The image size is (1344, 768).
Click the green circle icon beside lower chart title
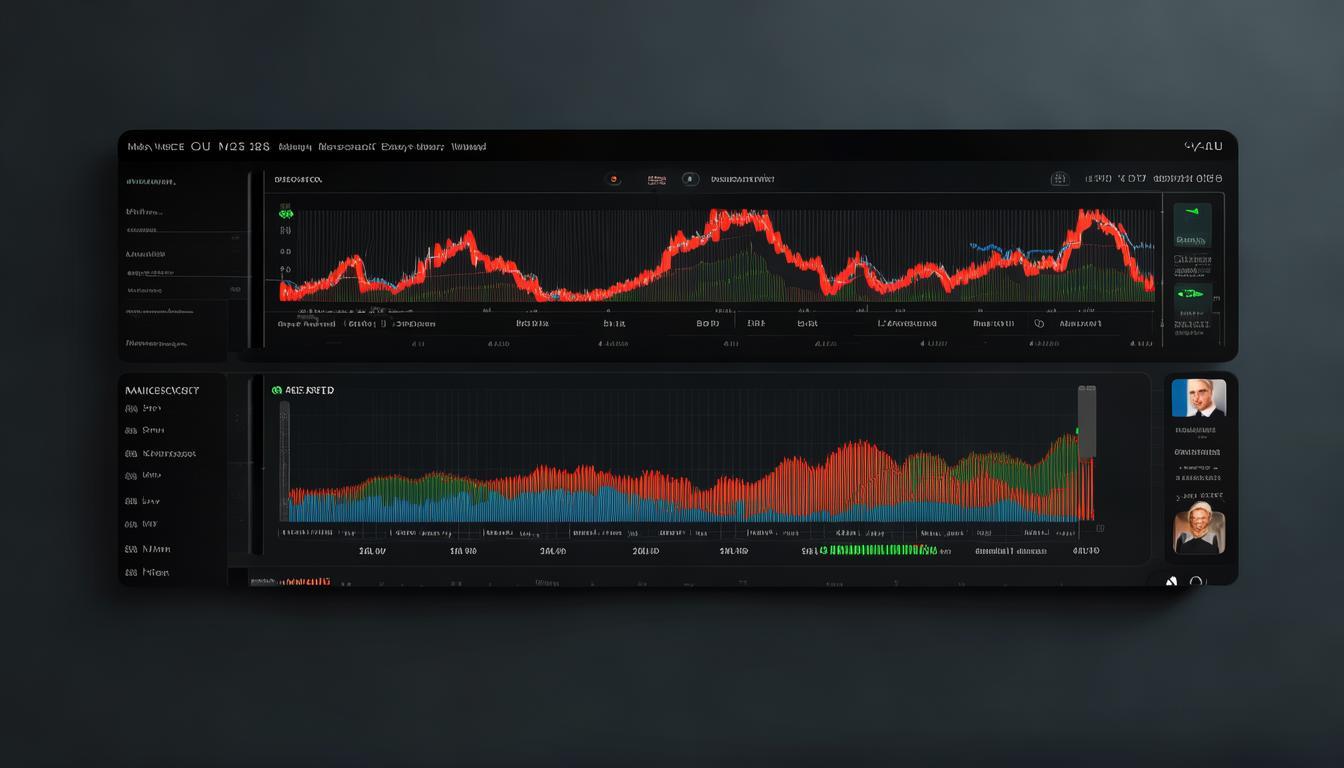(277, 390)
